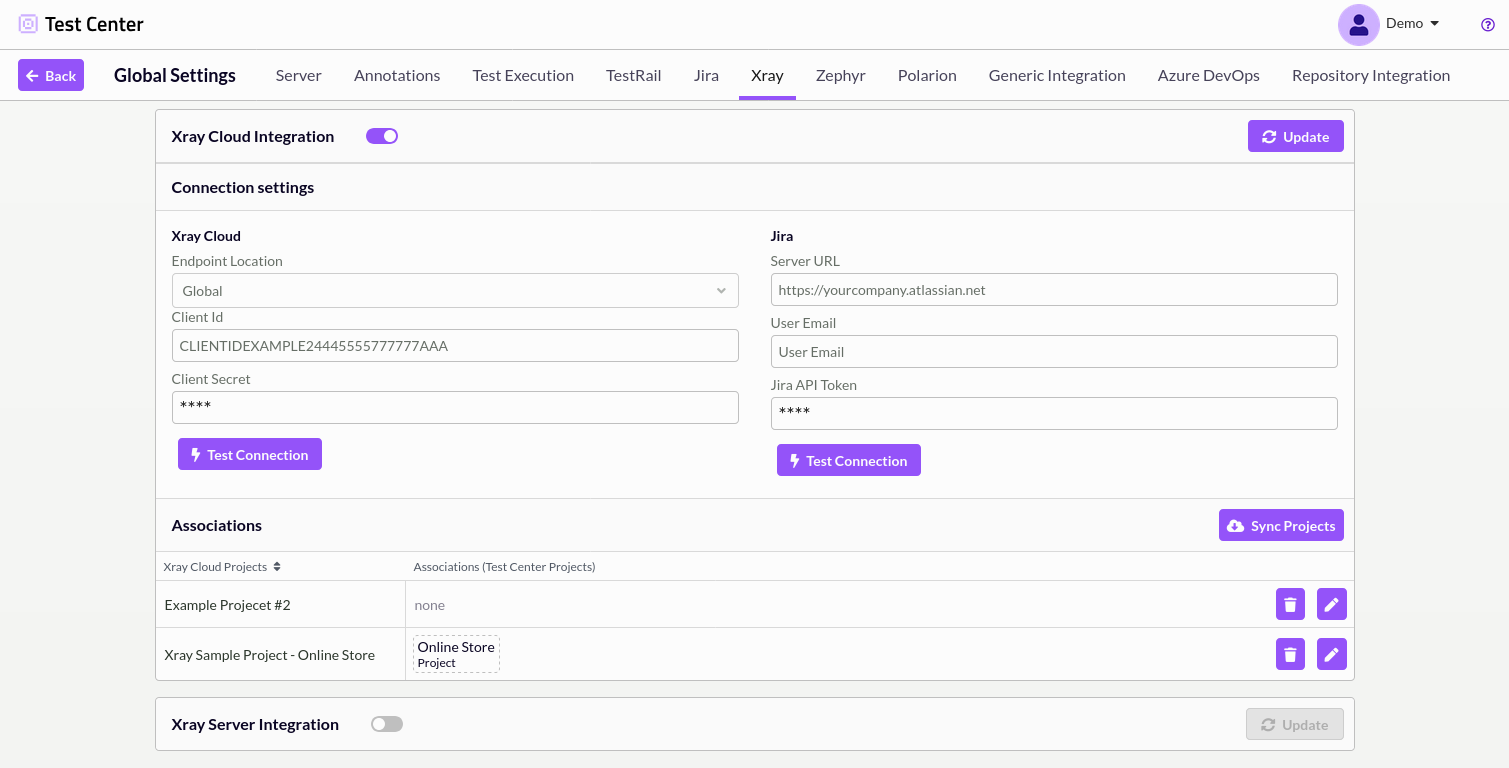Test the Xray Cloud connection
1509x768 pixels.
point(250,454)
